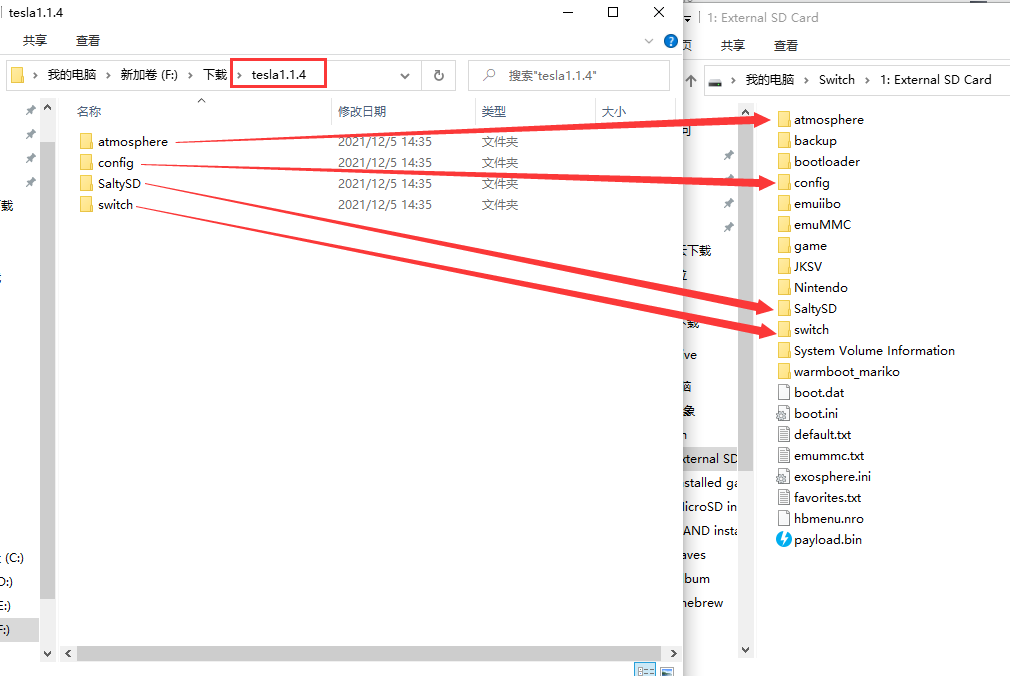Select the exosphere.ini file icon

pos(784,477)
